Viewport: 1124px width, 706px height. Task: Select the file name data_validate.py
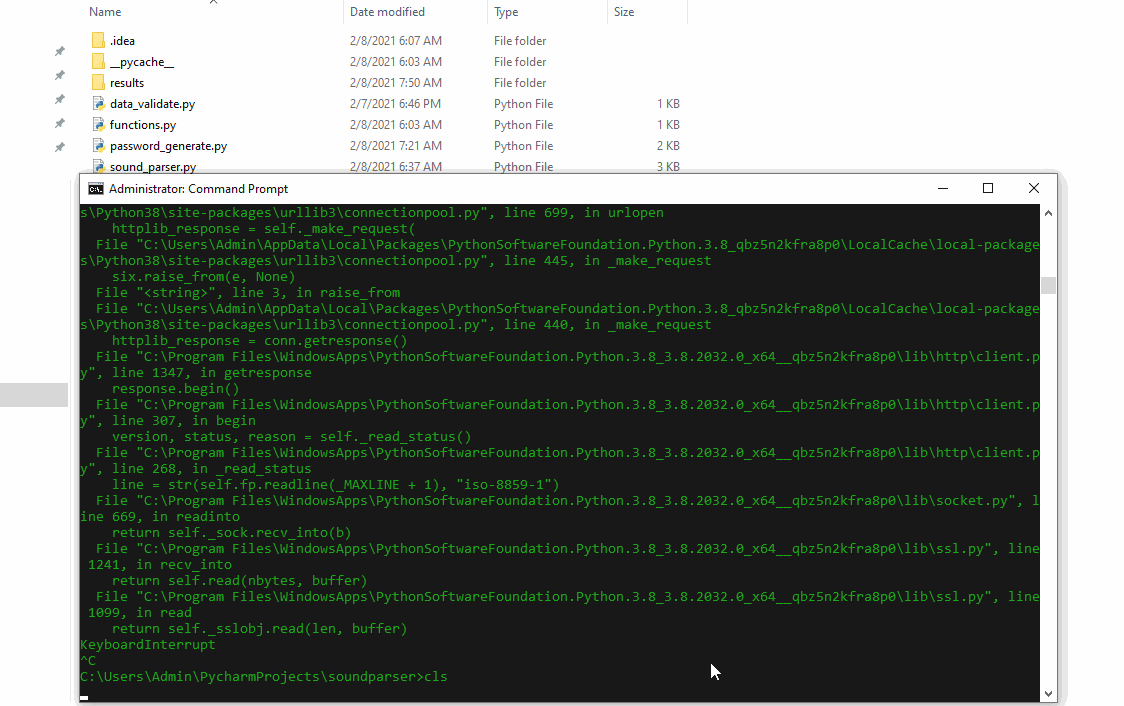coord(152,104)
